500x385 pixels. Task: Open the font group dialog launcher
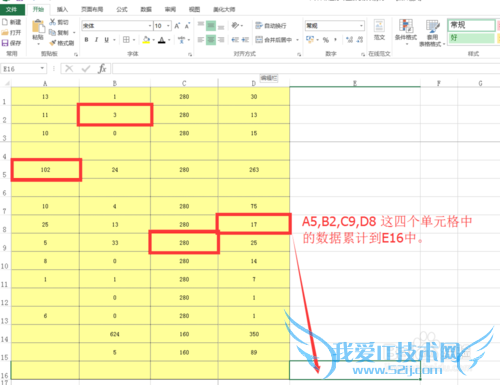click(x=190, y=54)
